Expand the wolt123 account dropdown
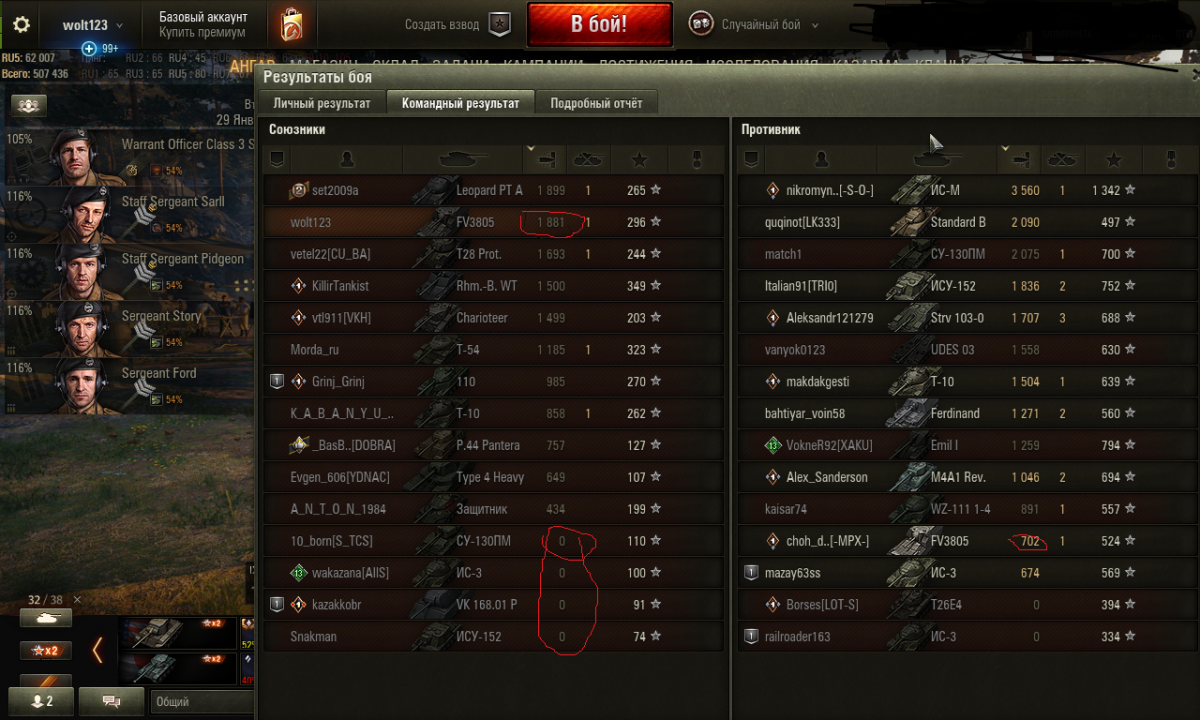The width and height of the screenshot is (1200, 720). coord(93,25)
